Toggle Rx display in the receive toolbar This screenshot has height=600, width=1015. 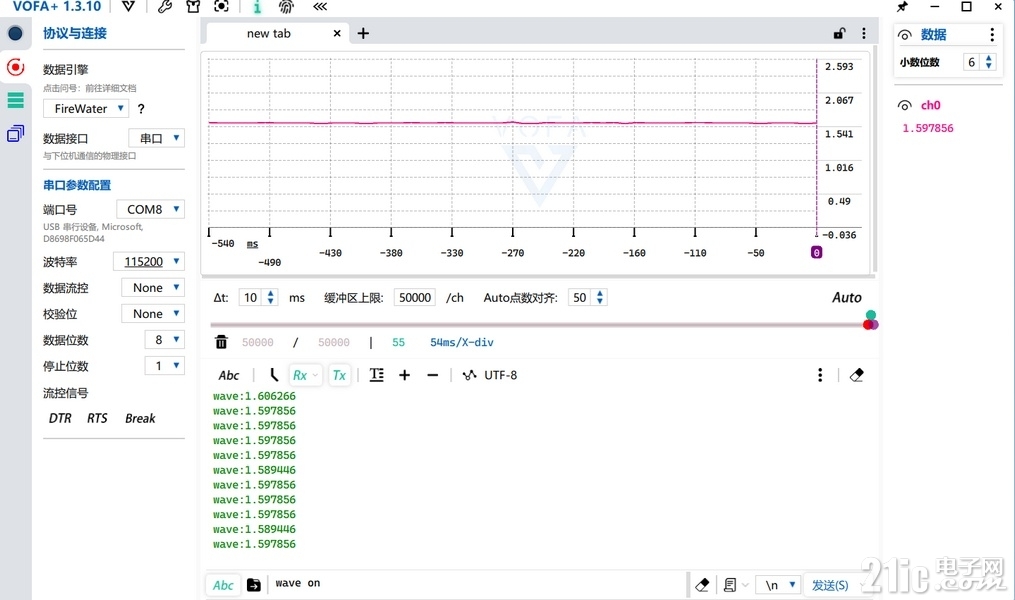(x=305, y=375)
